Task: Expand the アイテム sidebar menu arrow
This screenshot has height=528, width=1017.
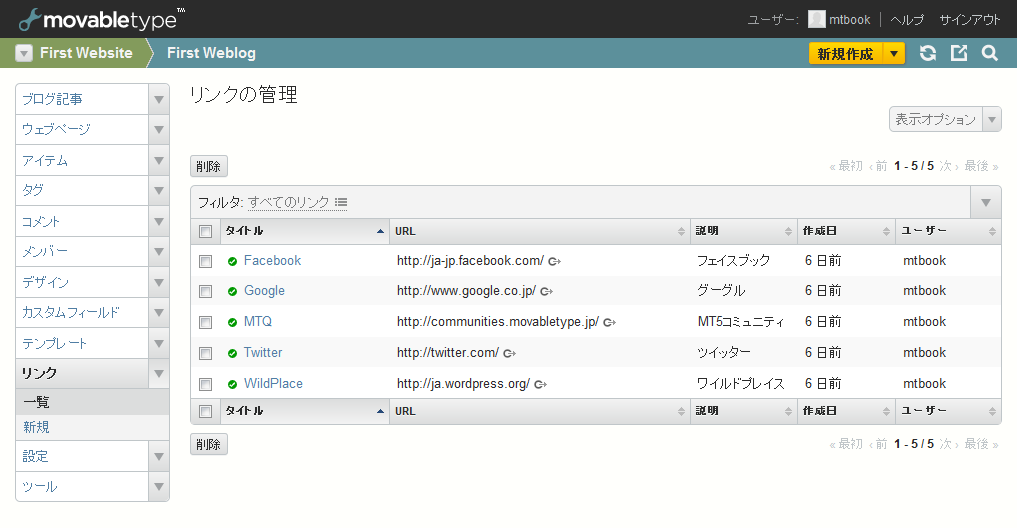Action: click(x=159, y=160)
